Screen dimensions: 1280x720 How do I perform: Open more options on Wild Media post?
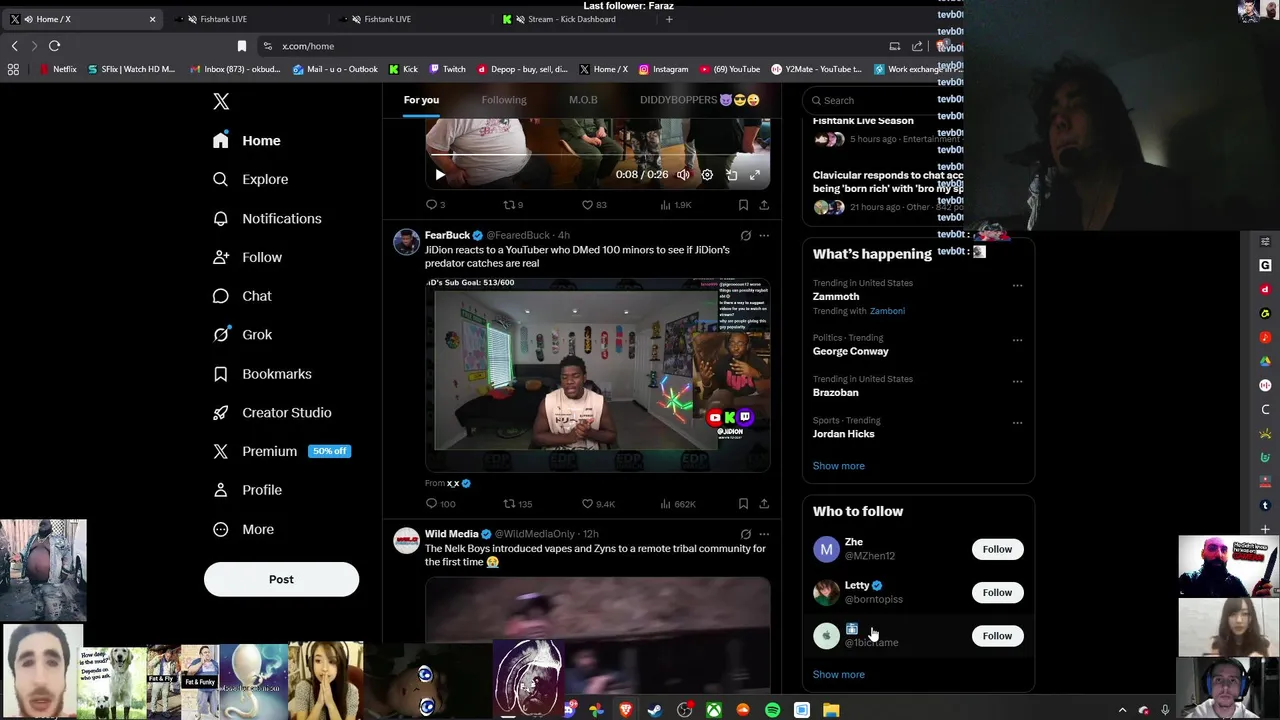pos(764,534)
